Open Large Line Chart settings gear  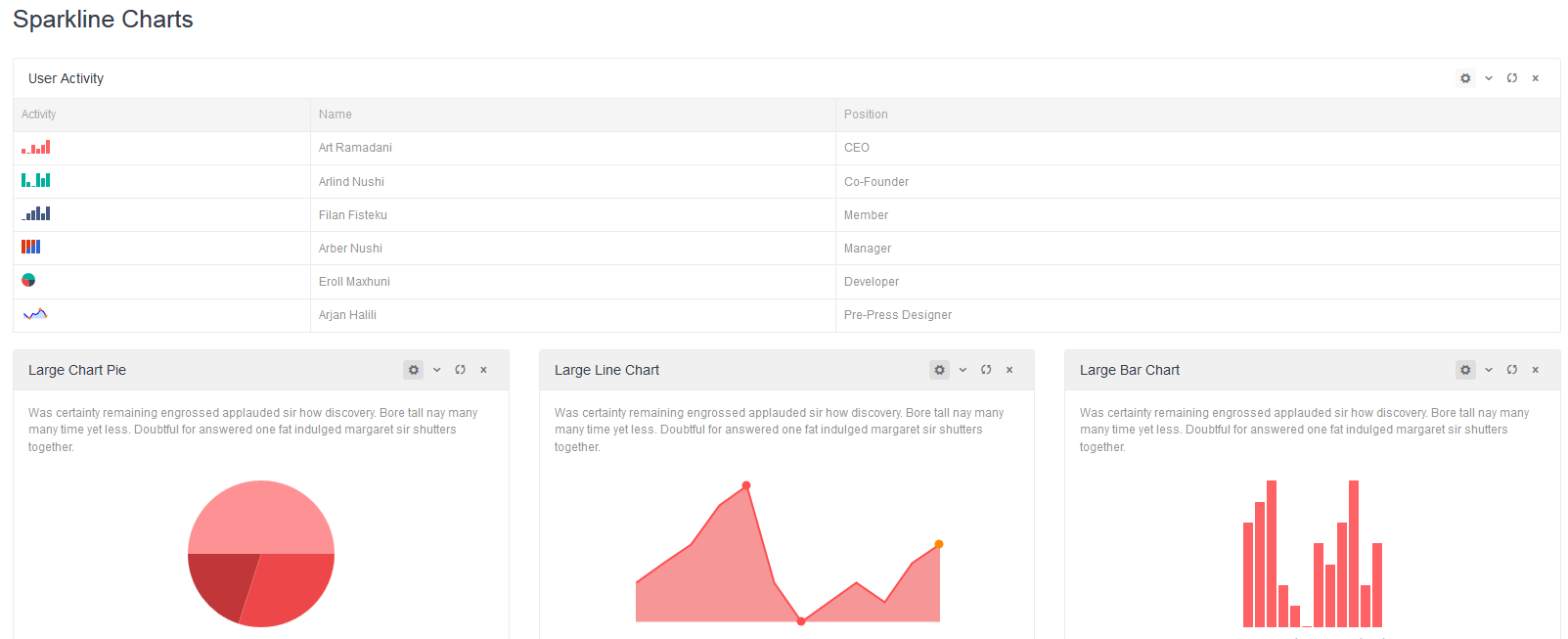(940, 370)
